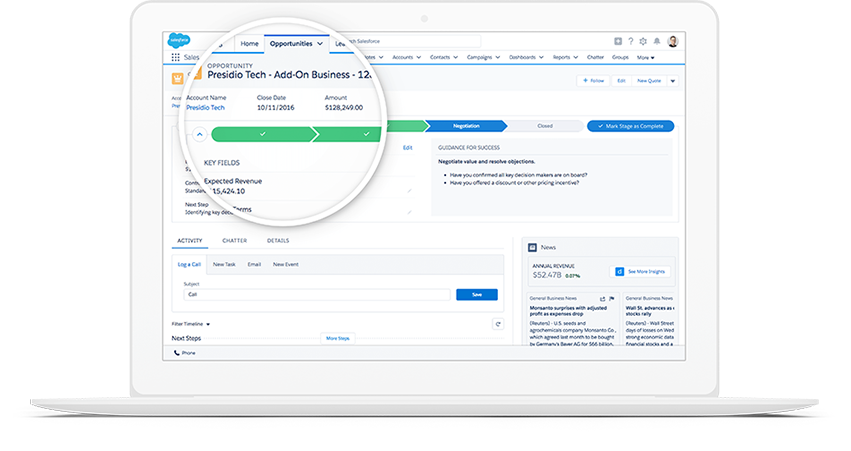Expand the Reports nav dropdown

tap(576, 57)
